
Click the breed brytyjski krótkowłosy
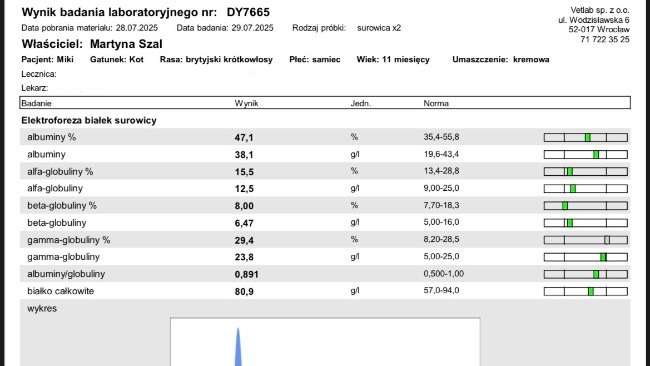229,59
